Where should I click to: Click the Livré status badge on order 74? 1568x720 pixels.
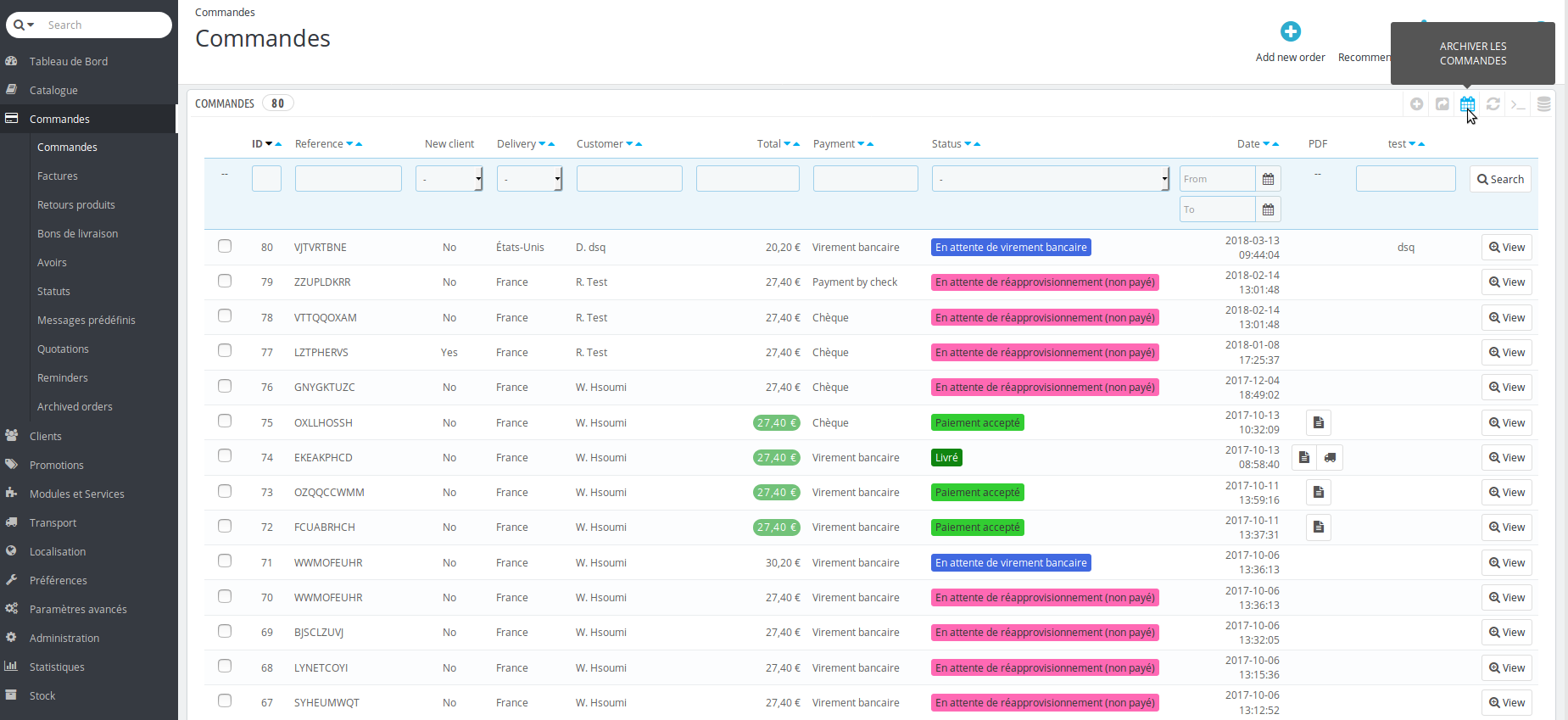click(x=946, y=457)
